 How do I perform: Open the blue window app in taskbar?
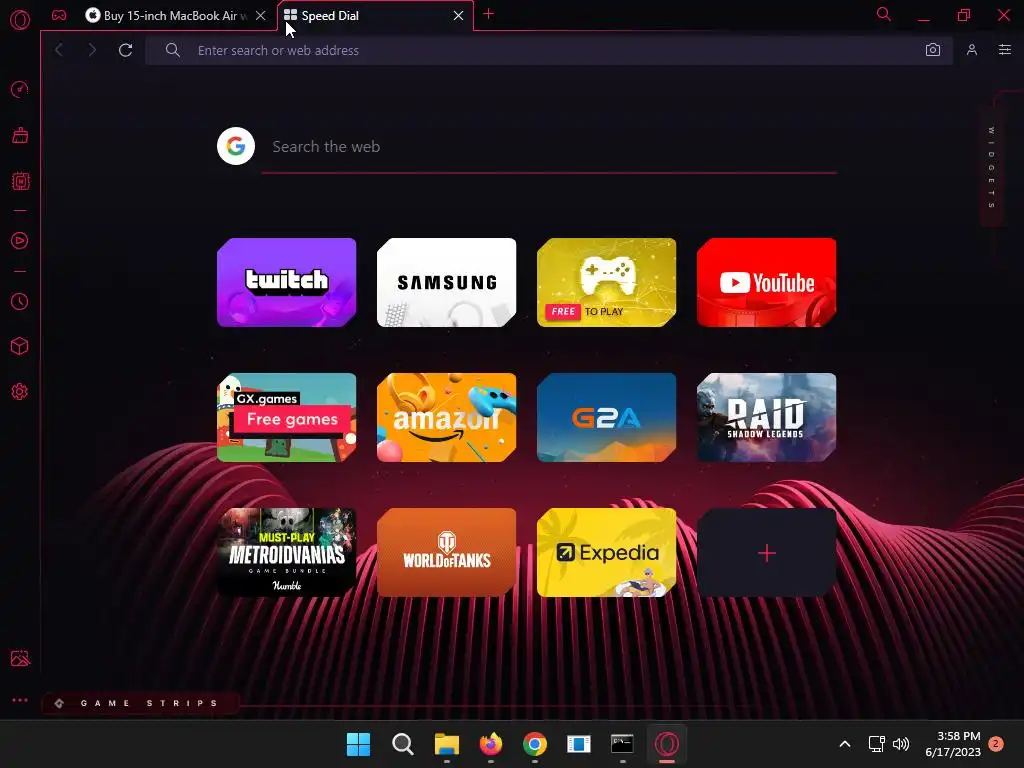pyautogui.click(x=579, y=744)
